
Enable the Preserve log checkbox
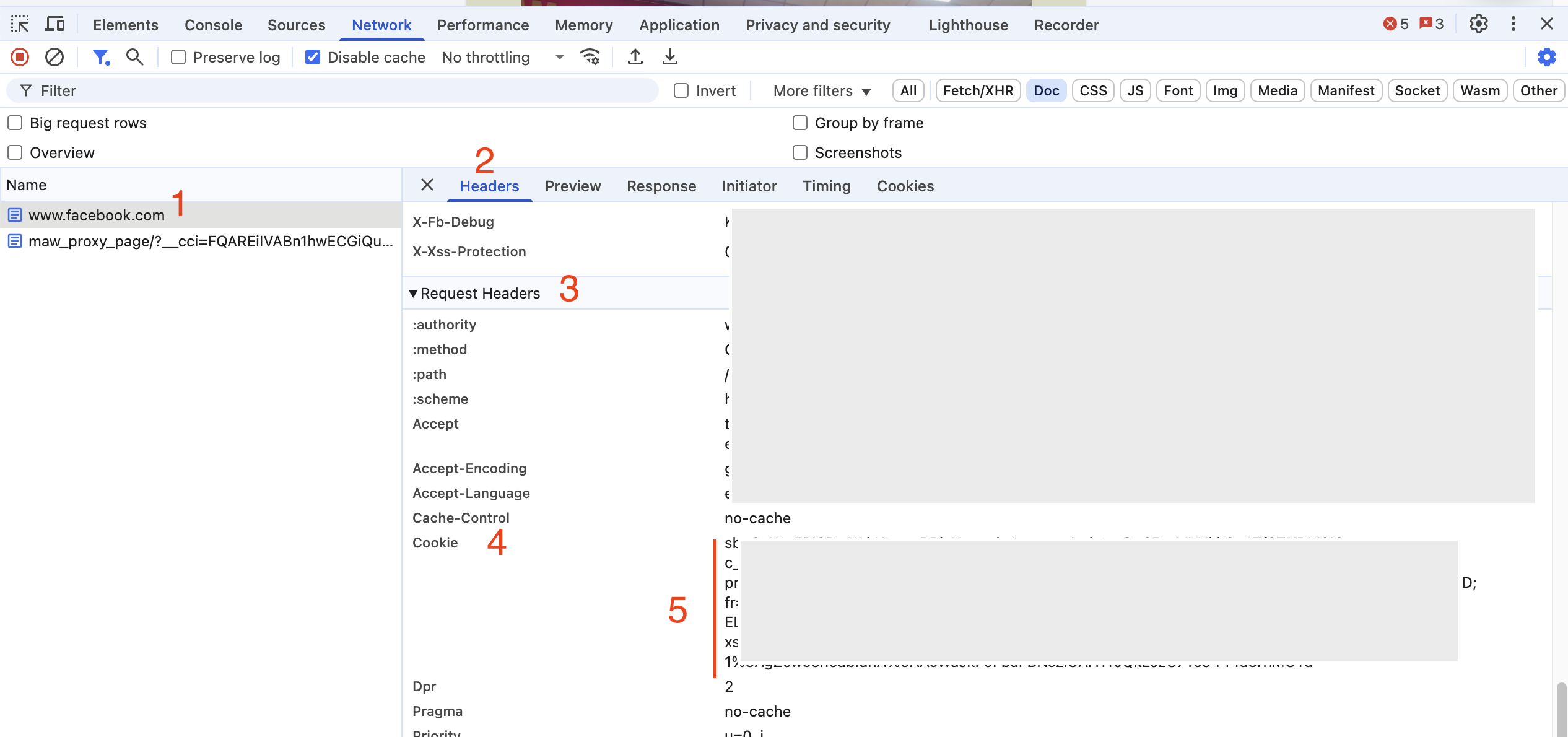pos(178,57)
